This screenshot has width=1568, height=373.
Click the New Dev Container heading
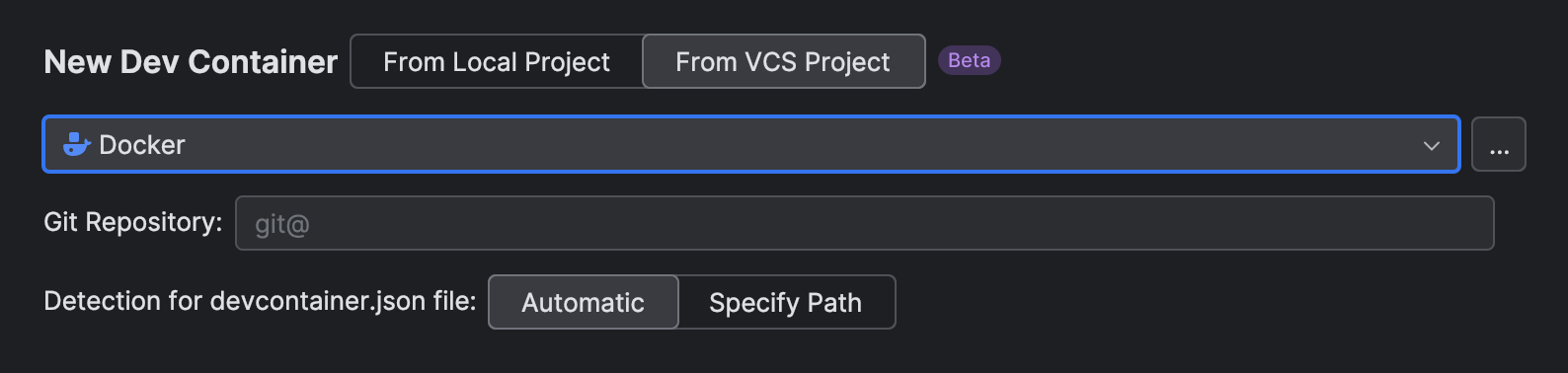[x=191, y=61]
